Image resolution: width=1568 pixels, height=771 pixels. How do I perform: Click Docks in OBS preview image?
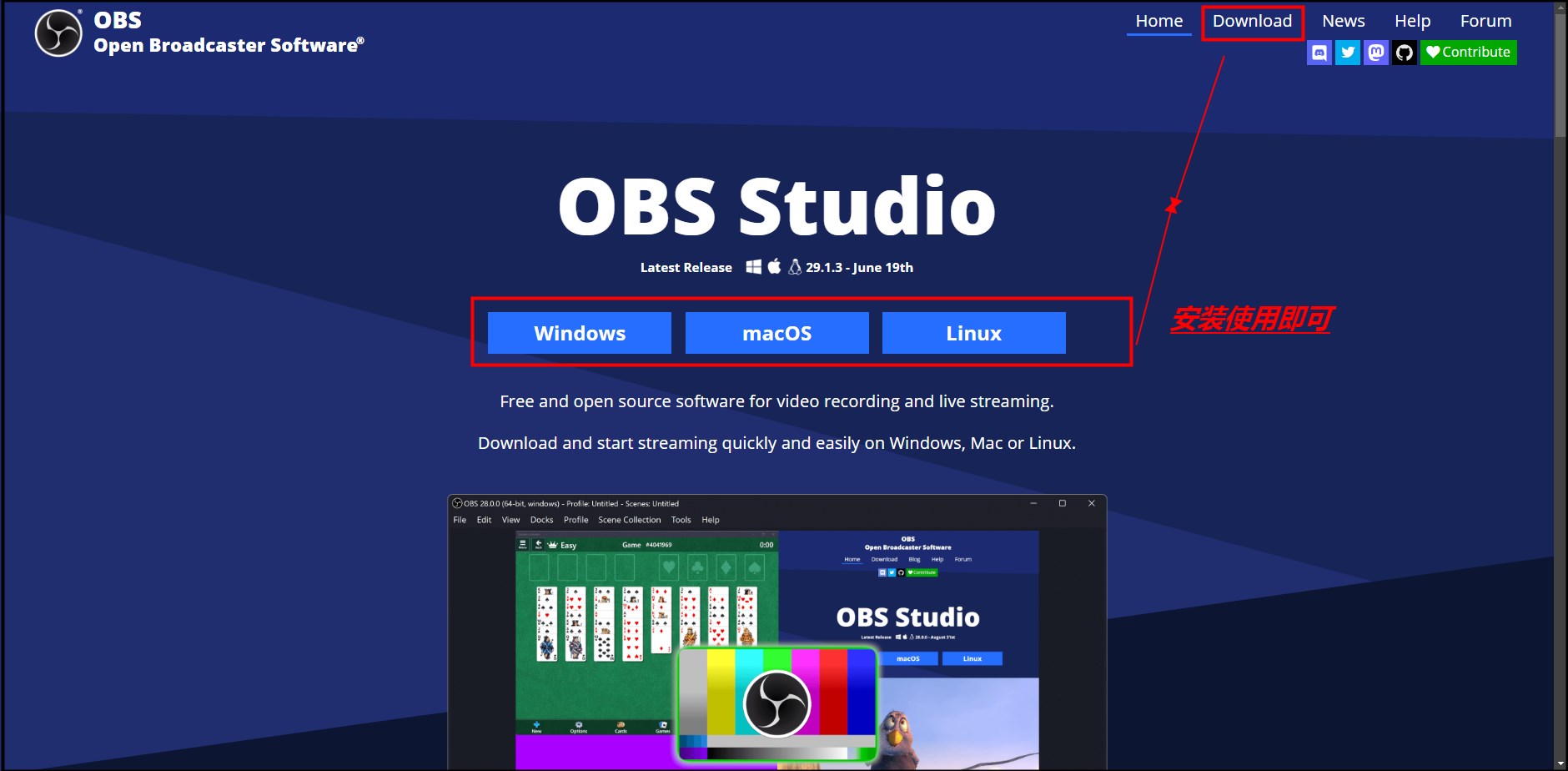(x=542, y=520)
